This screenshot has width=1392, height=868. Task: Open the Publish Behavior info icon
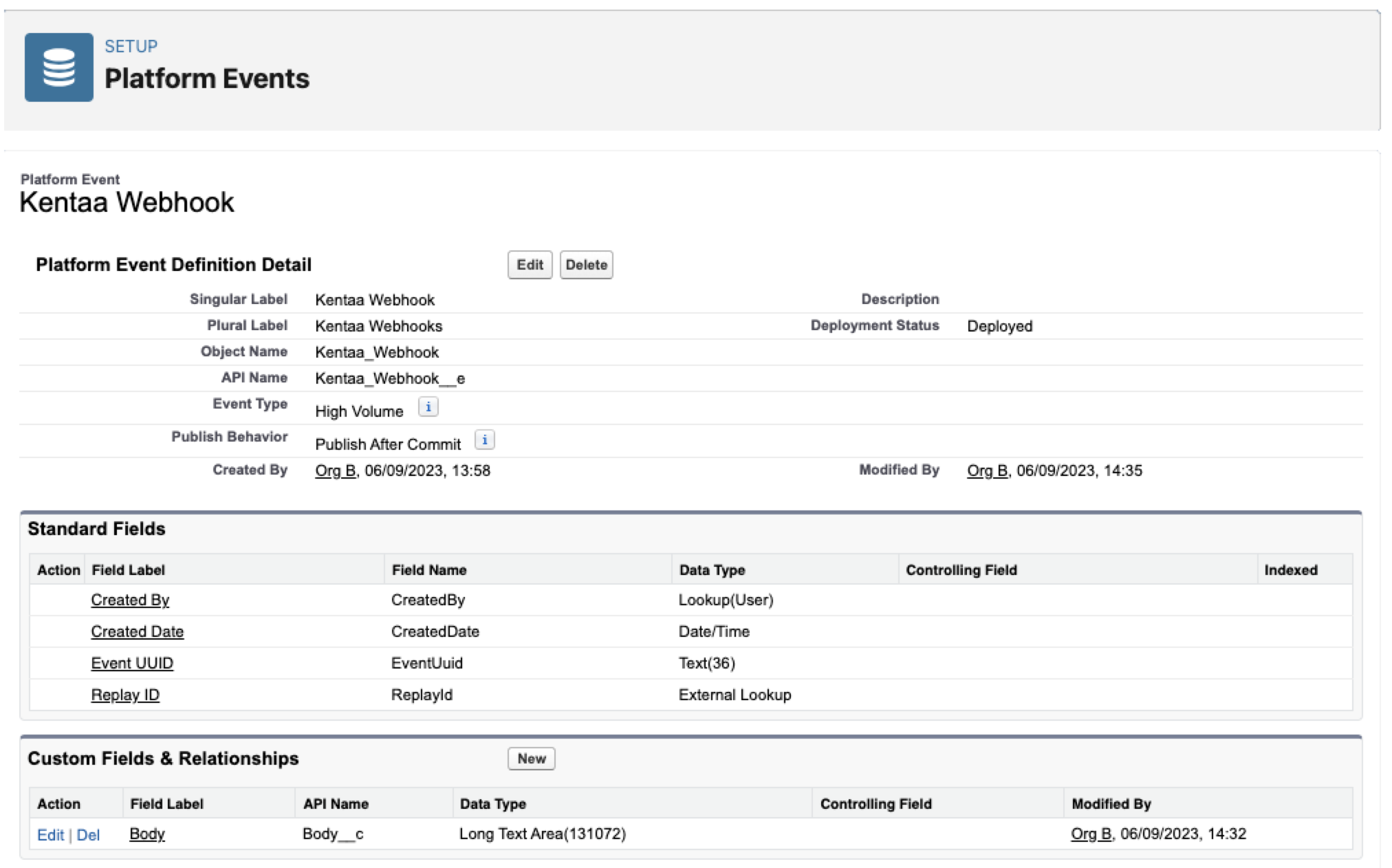(x=485, y=440)
